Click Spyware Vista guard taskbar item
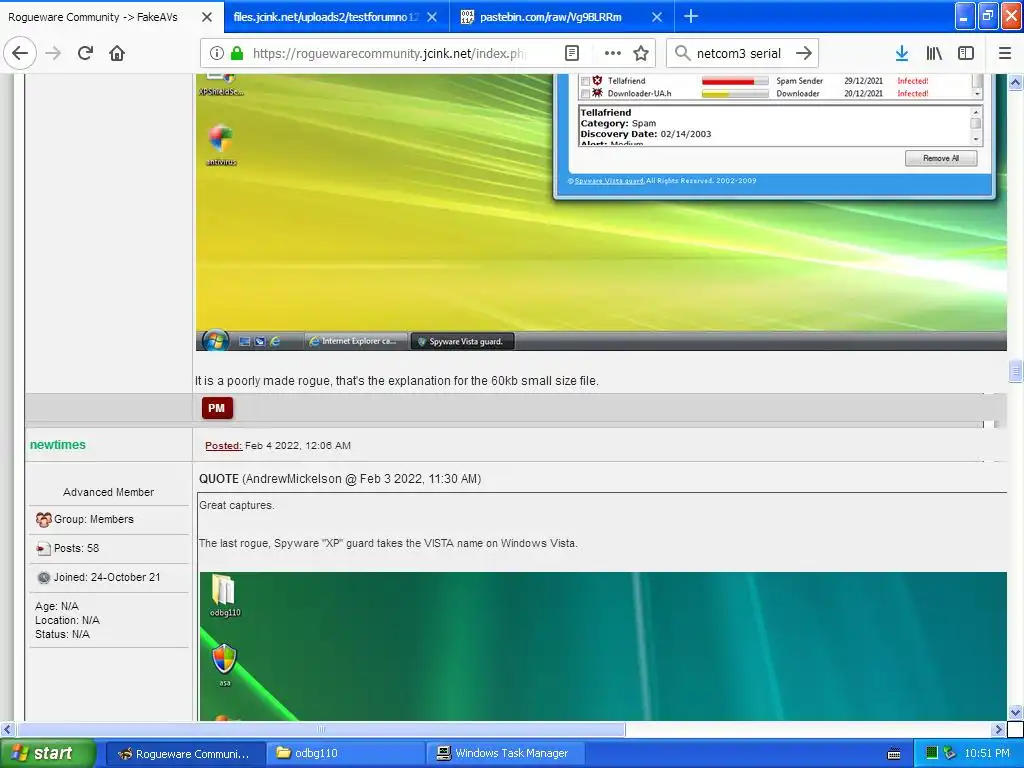This screenshot has width=1024, height=768. click(x=462, y=341)
